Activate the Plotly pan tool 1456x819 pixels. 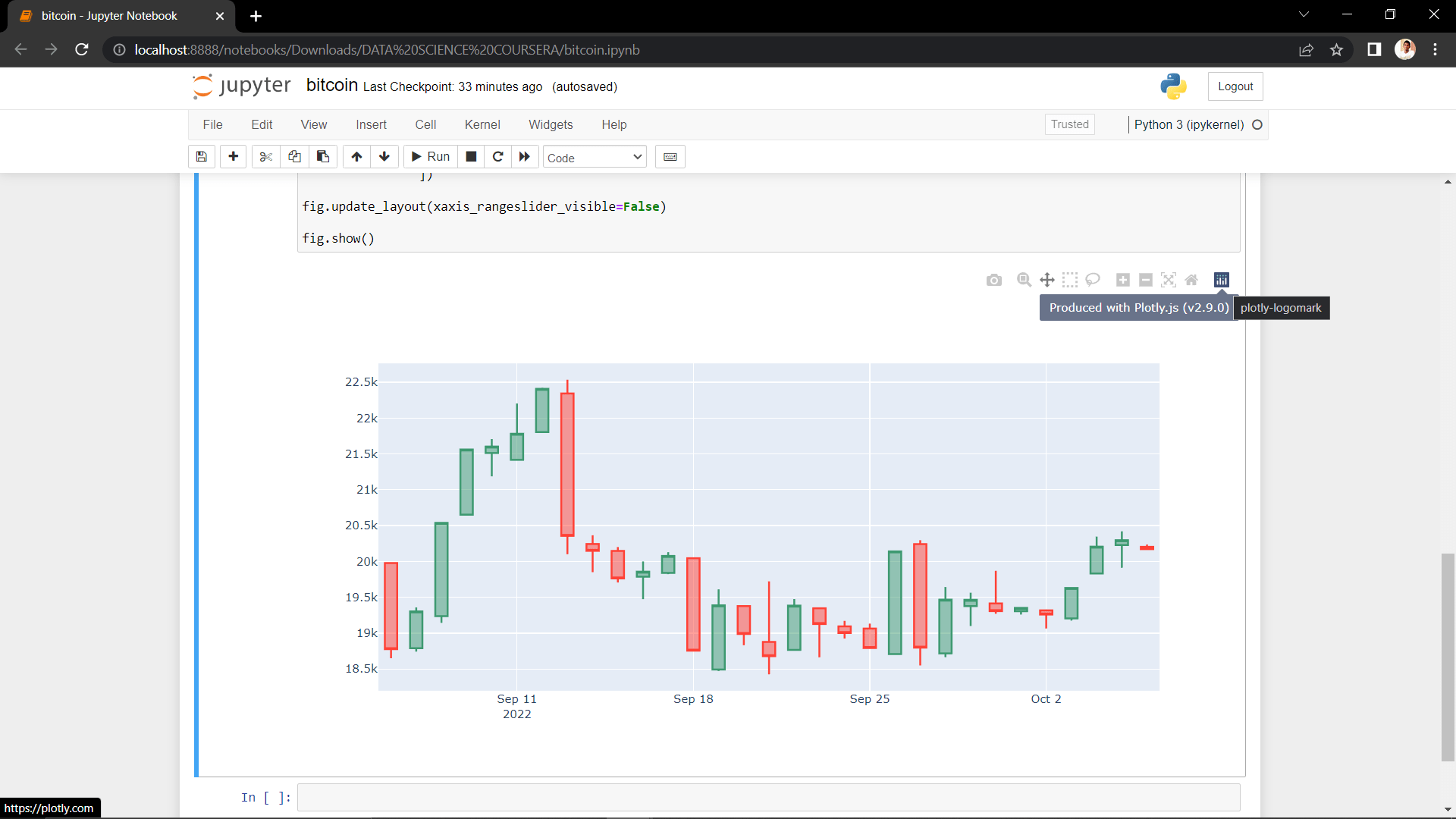click(1047, 280)
